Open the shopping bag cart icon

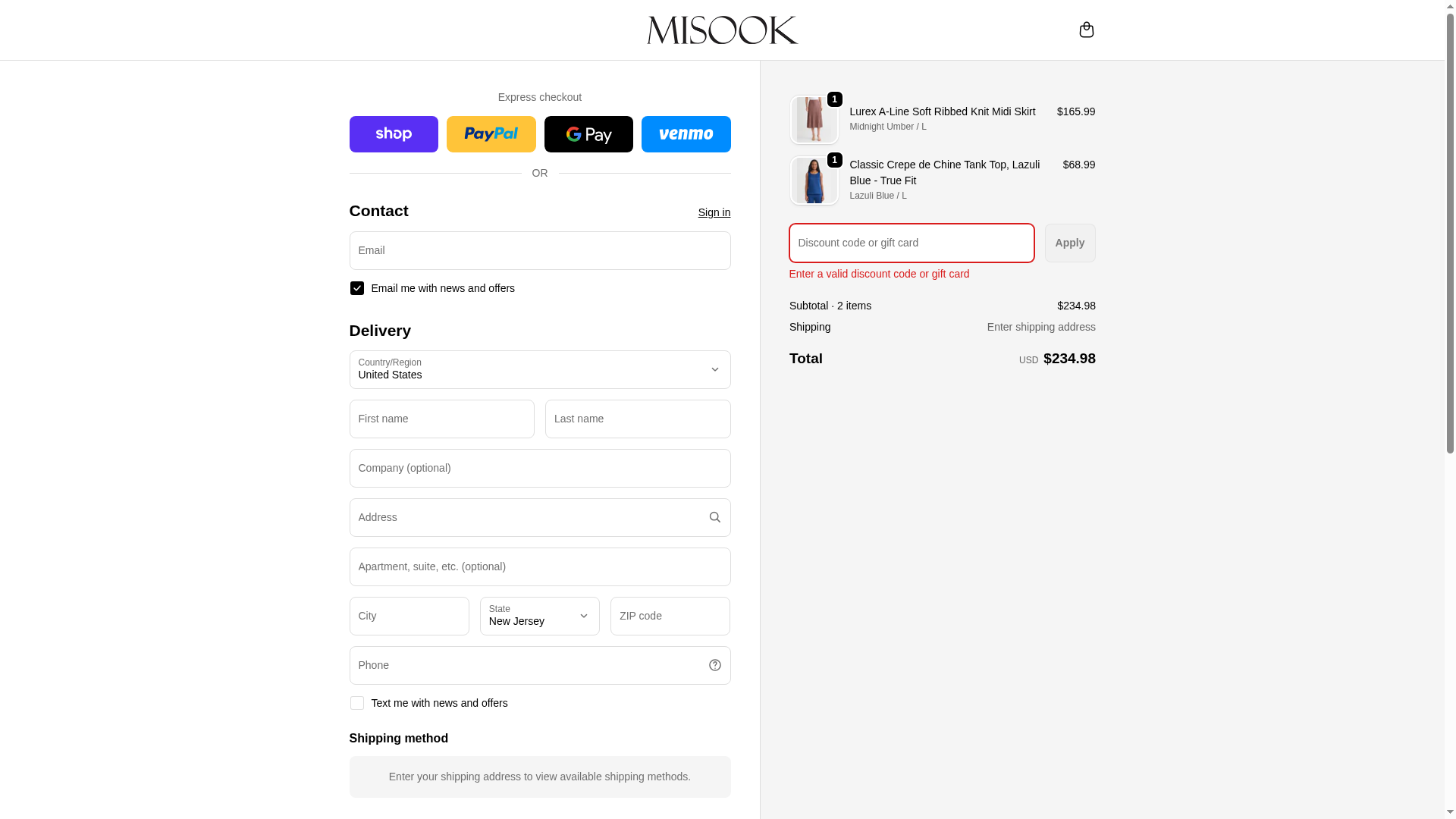[1086, 30]
